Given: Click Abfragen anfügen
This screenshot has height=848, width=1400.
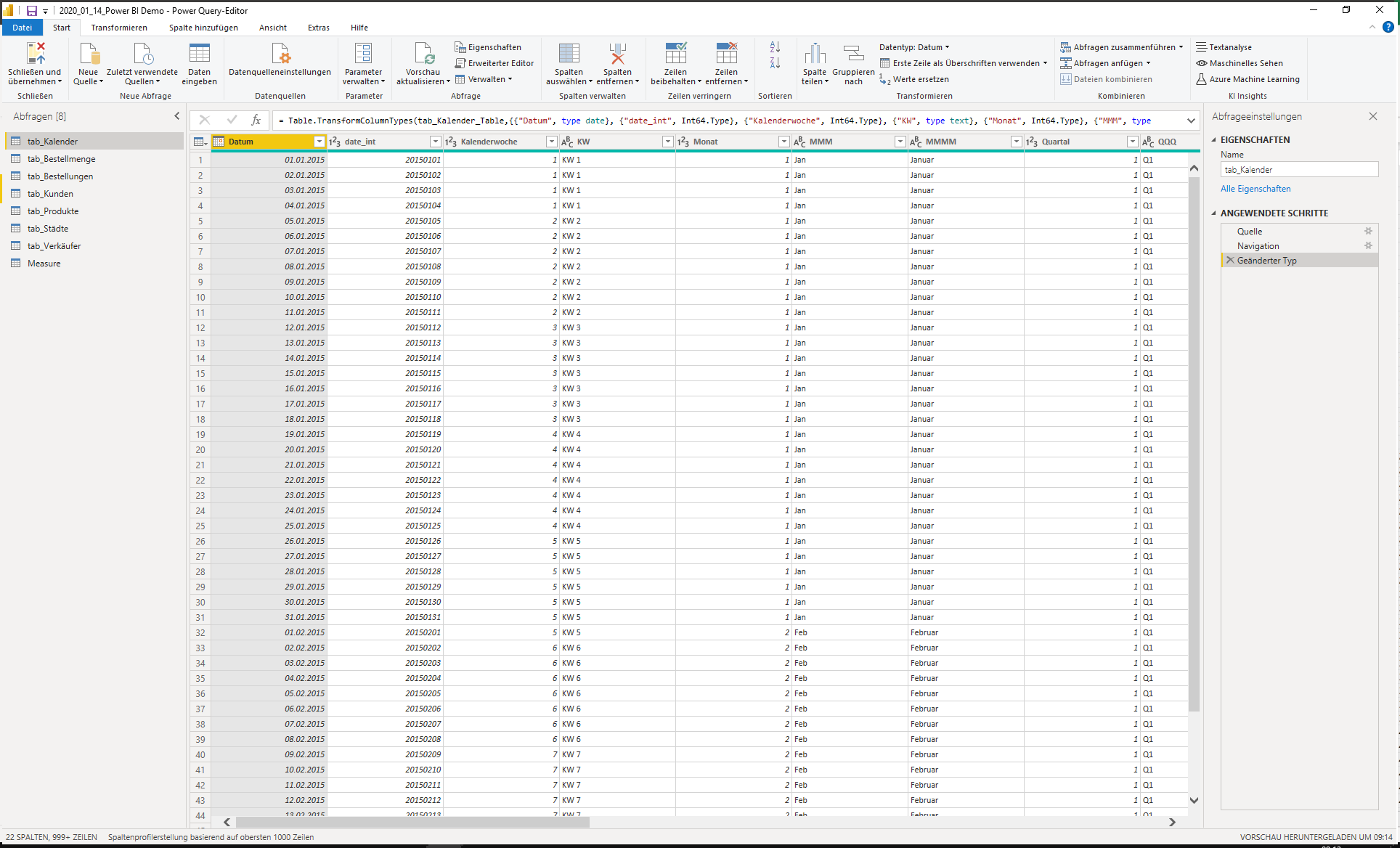Looking at the screenshot, I should (x=1105, y=63).
